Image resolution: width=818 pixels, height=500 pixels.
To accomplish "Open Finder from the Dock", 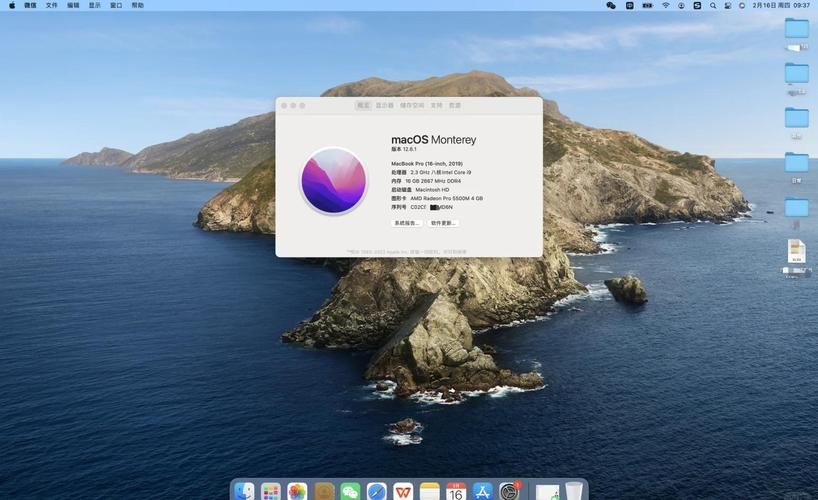I will [244, 491].
